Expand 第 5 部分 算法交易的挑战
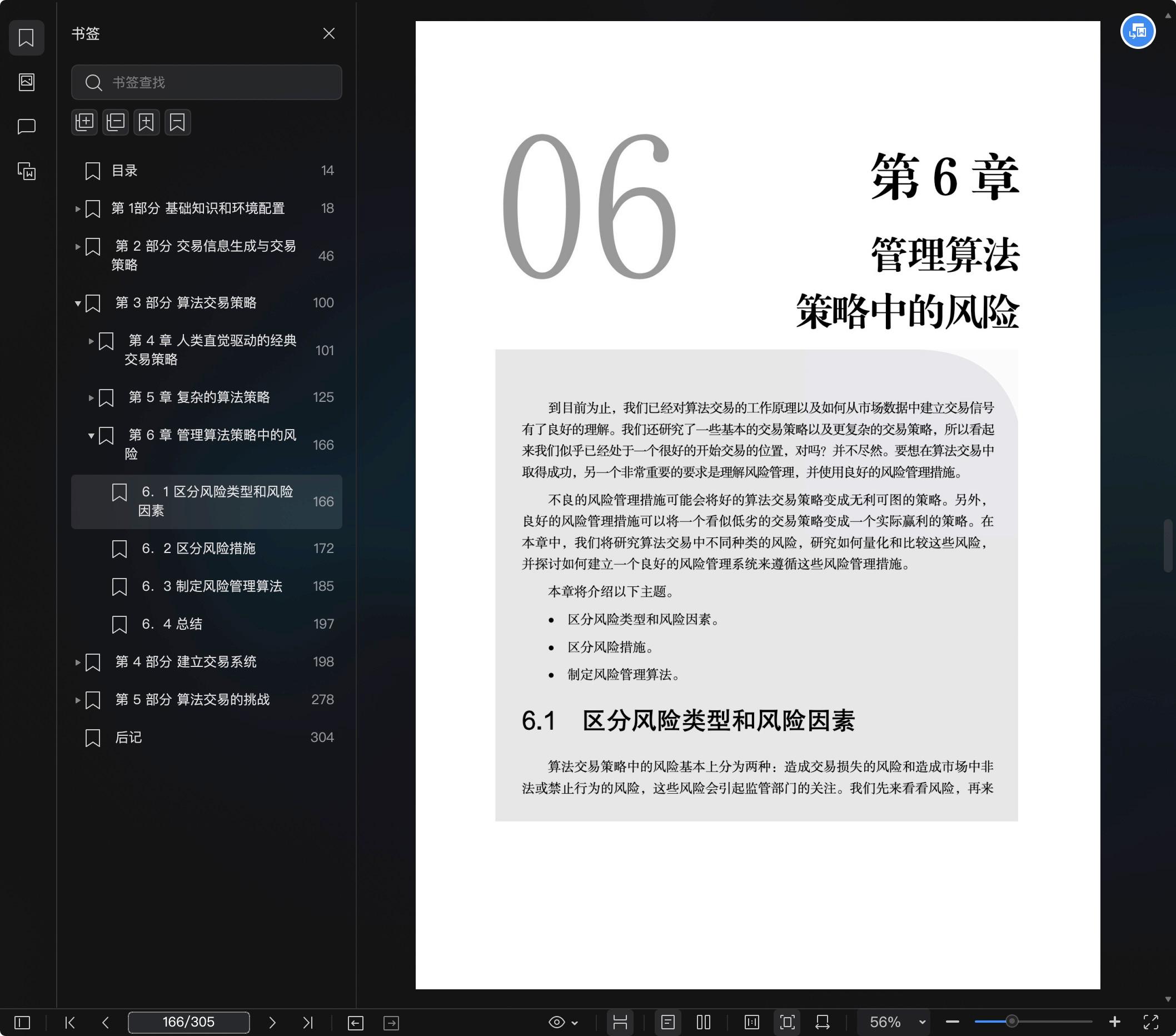This screenshot has height=1036, width=1176. click(78, 700)
